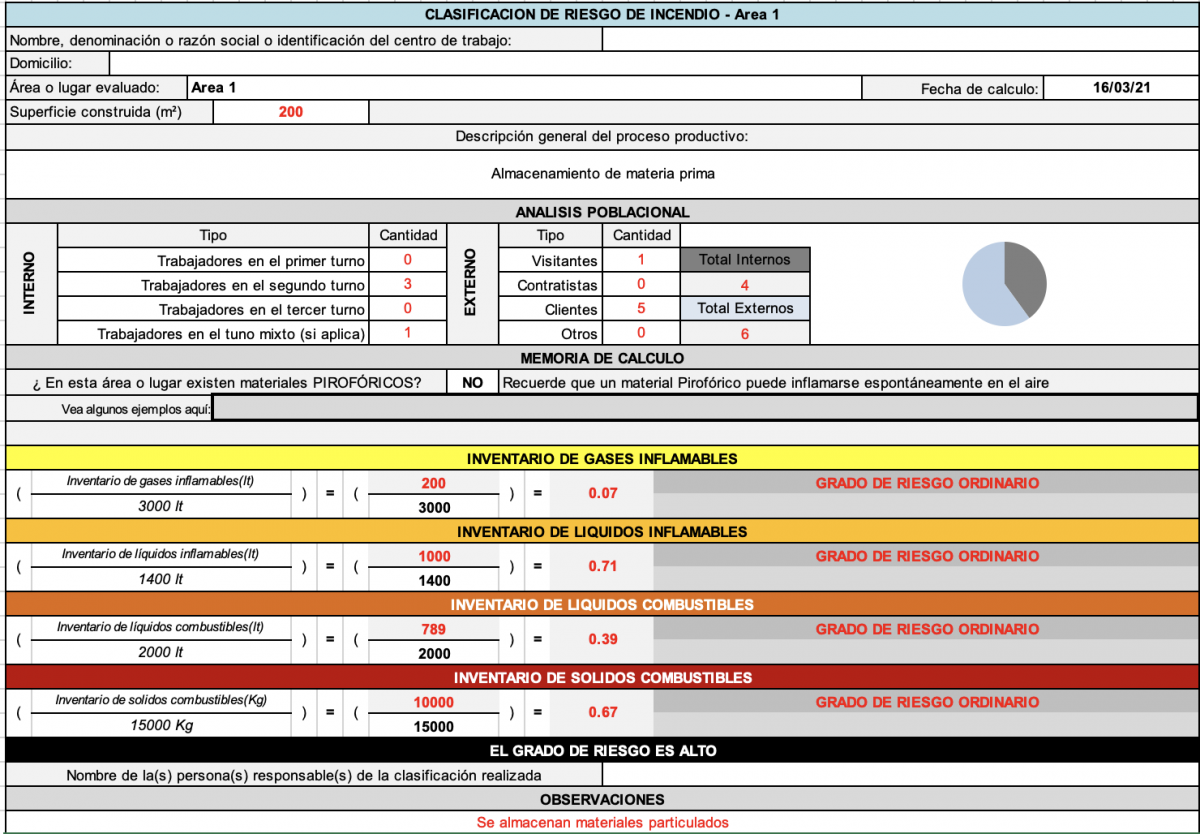Click the light blue slice of the pie chart
1200x834 pixels.
(x=985, y=290)
